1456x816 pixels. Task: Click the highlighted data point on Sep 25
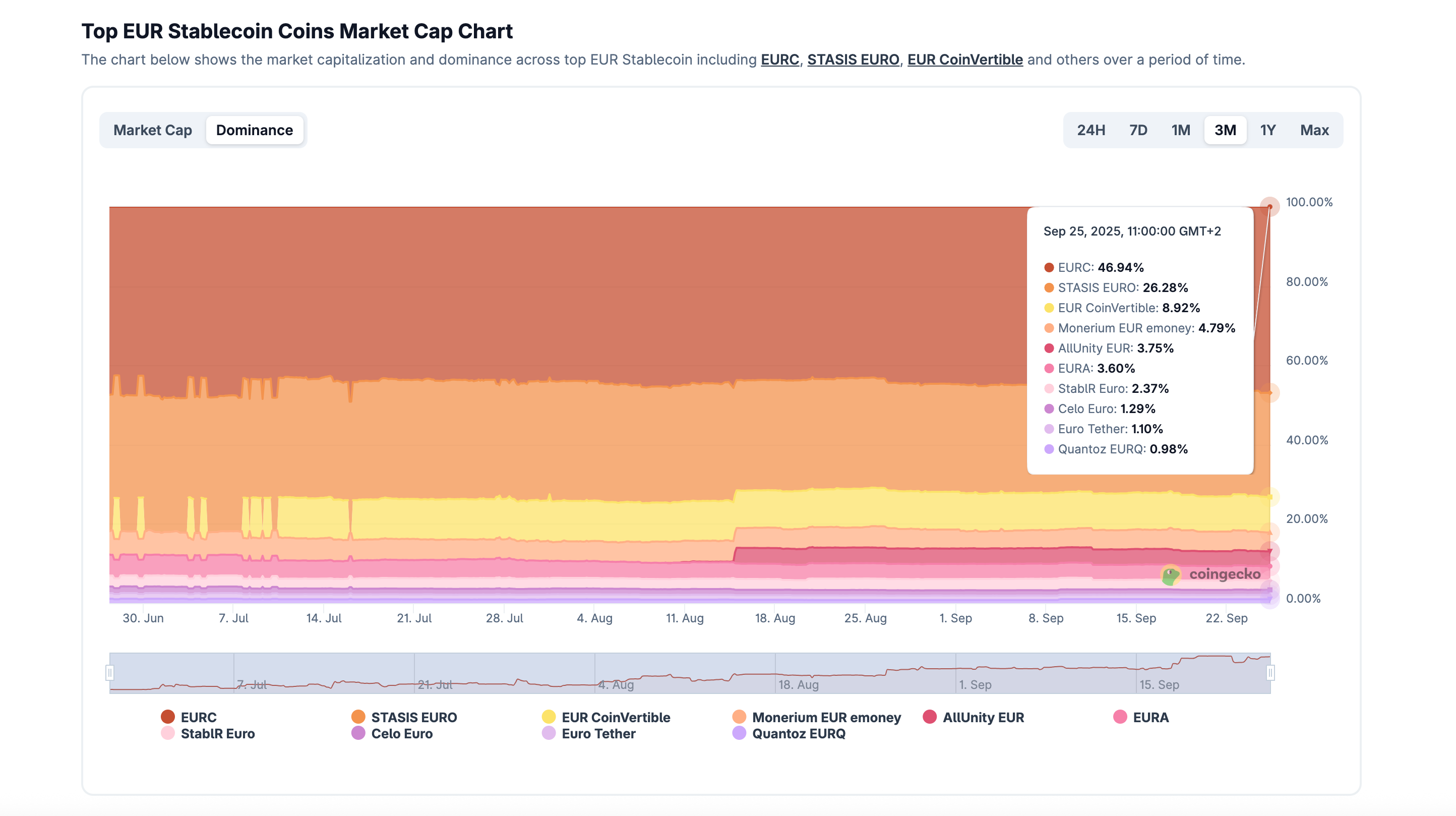(x=1270, y=206)
